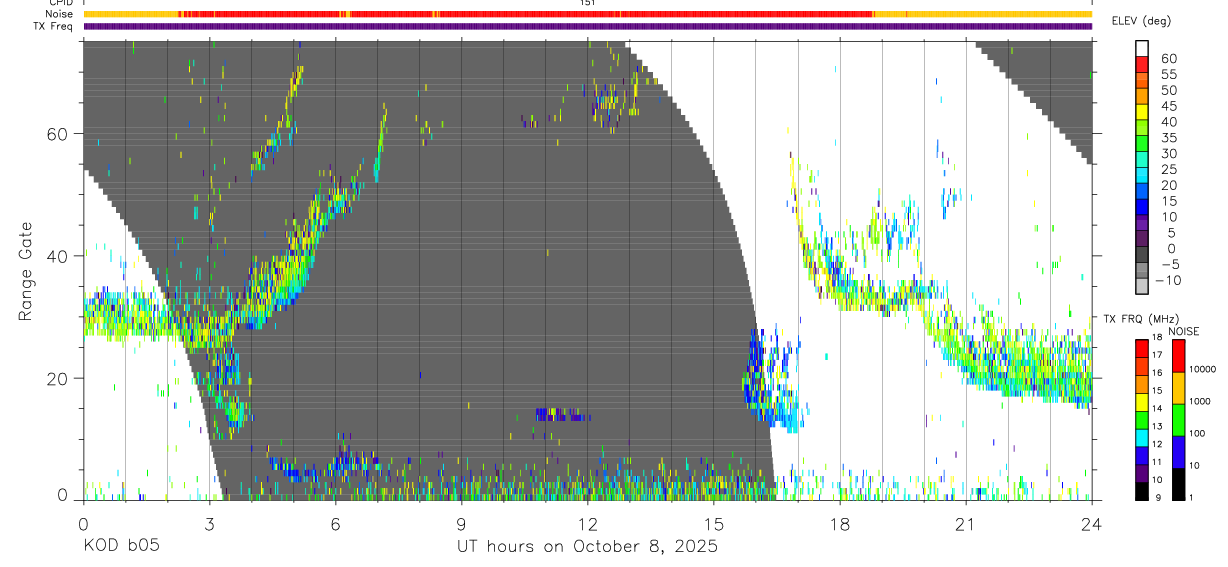Viewport: 1228px width, 567px height.
Task: Click the UT hours on October 8, 2025 title
Action: (x=587, y=546)
